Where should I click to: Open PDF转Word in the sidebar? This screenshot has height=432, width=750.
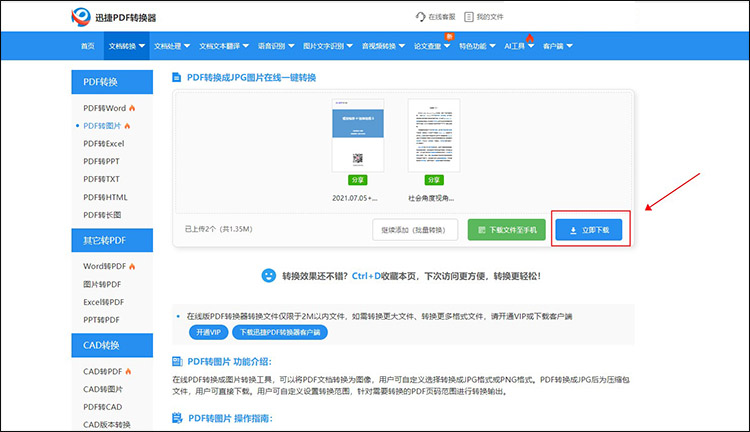pos(104,108)
